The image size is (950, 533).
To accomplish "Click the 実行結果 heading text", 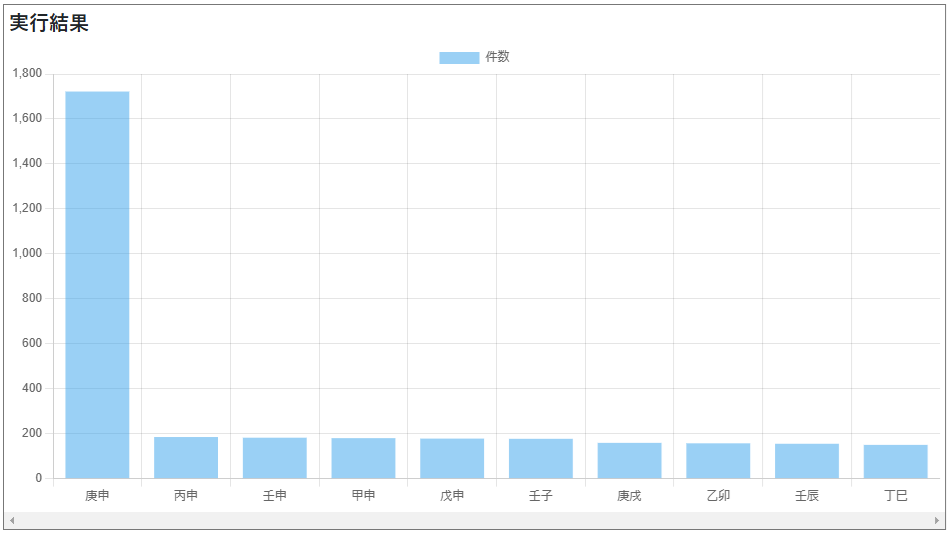I will click(49, 24).
